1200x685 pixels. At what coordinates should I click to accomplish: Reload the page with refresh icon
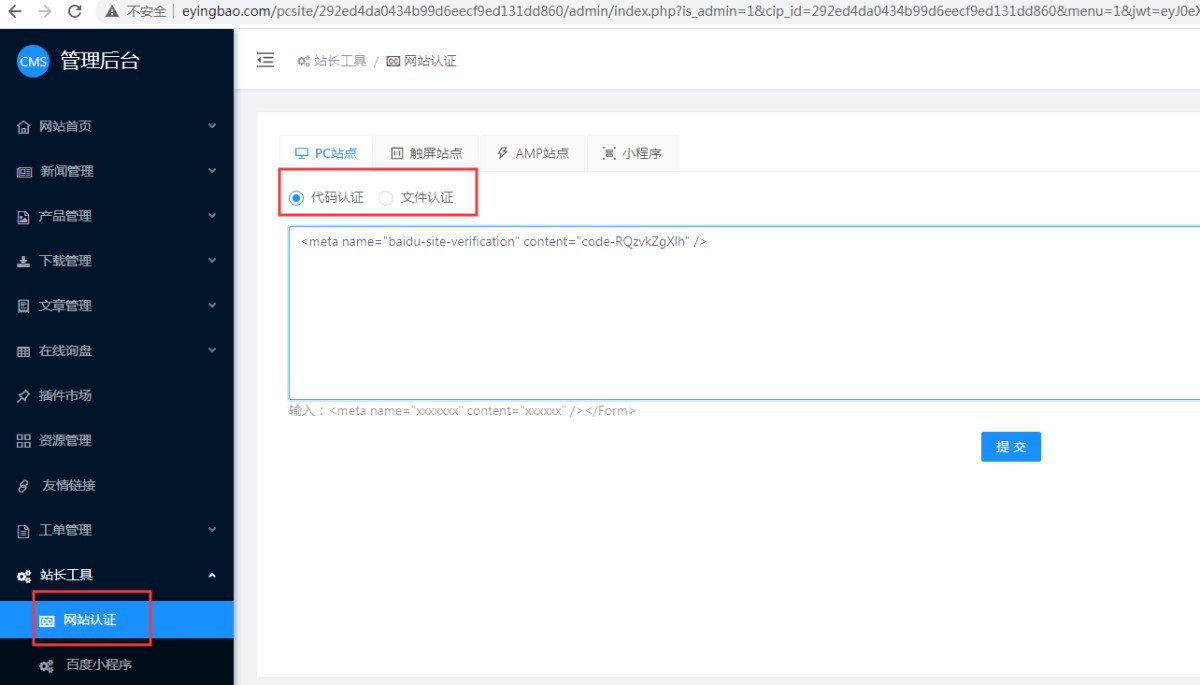pos(74,11)
